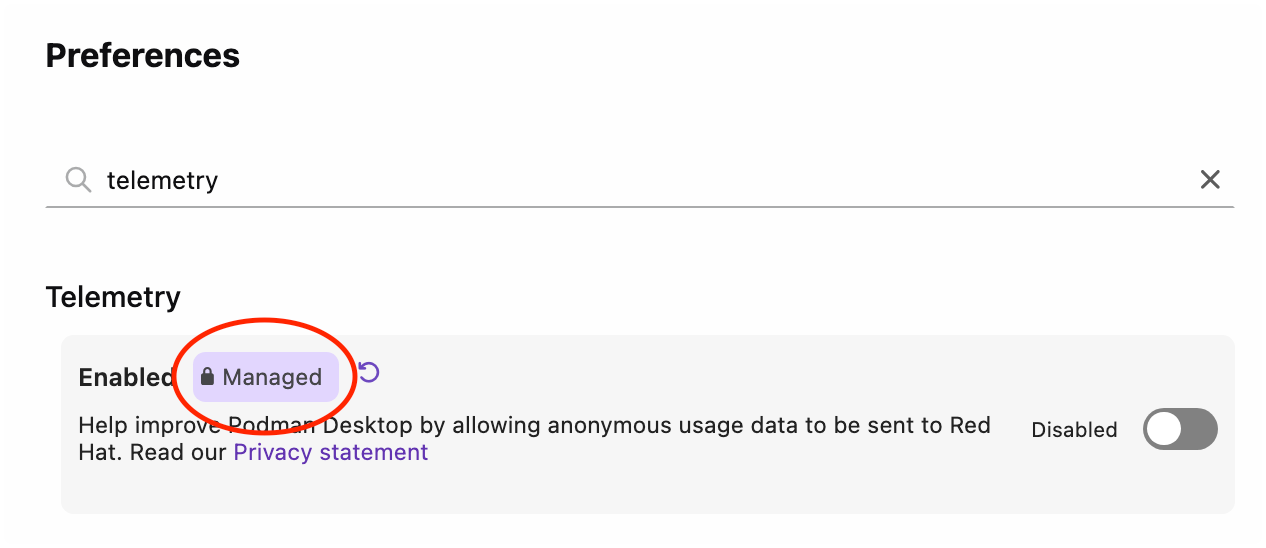Click the Enabled setting title
This screenshot has width=1266, height=548.
coord(127,377)
